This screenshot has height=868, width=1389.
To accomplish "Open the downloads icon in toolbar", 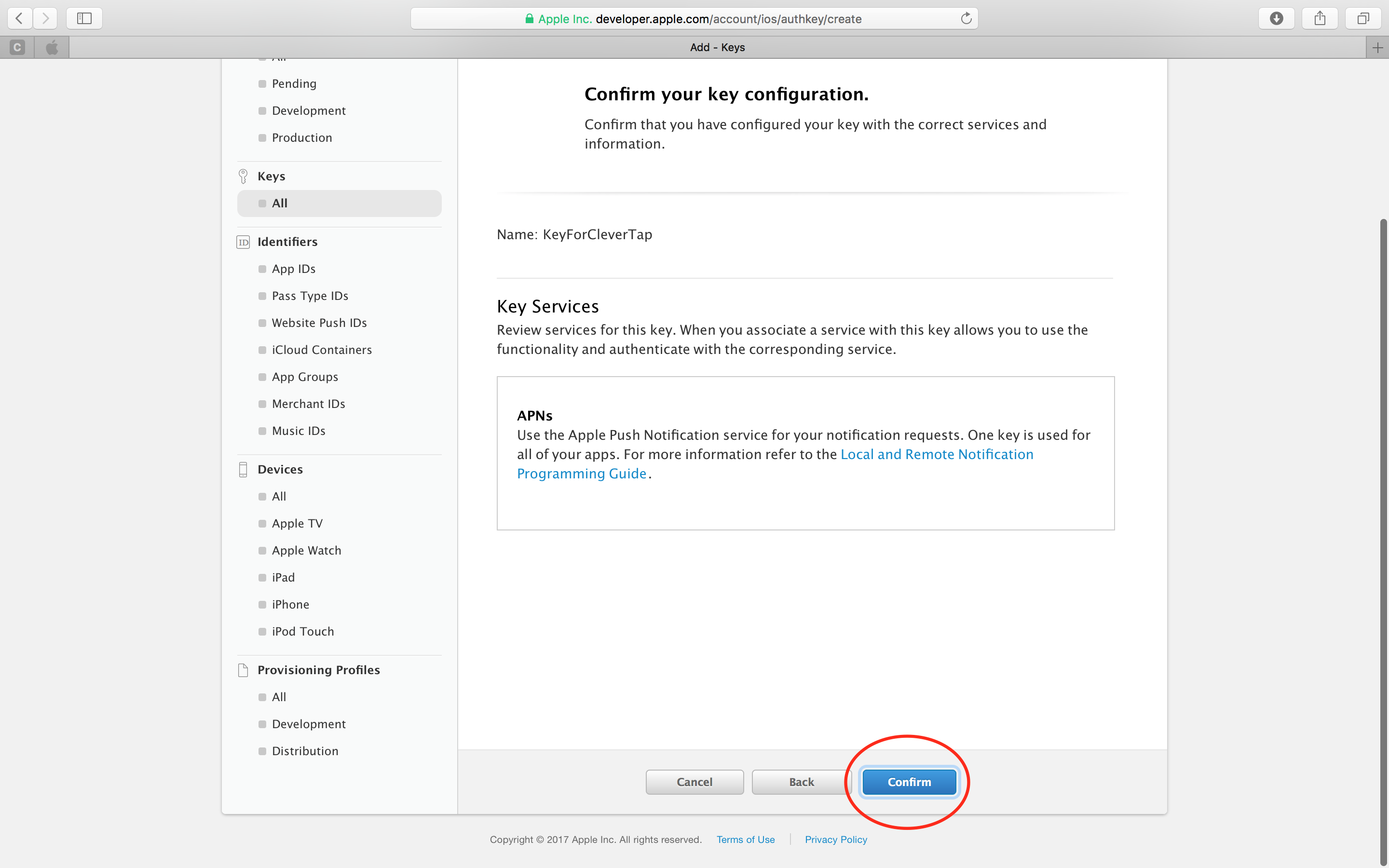I will click(x=1276, y=18).
